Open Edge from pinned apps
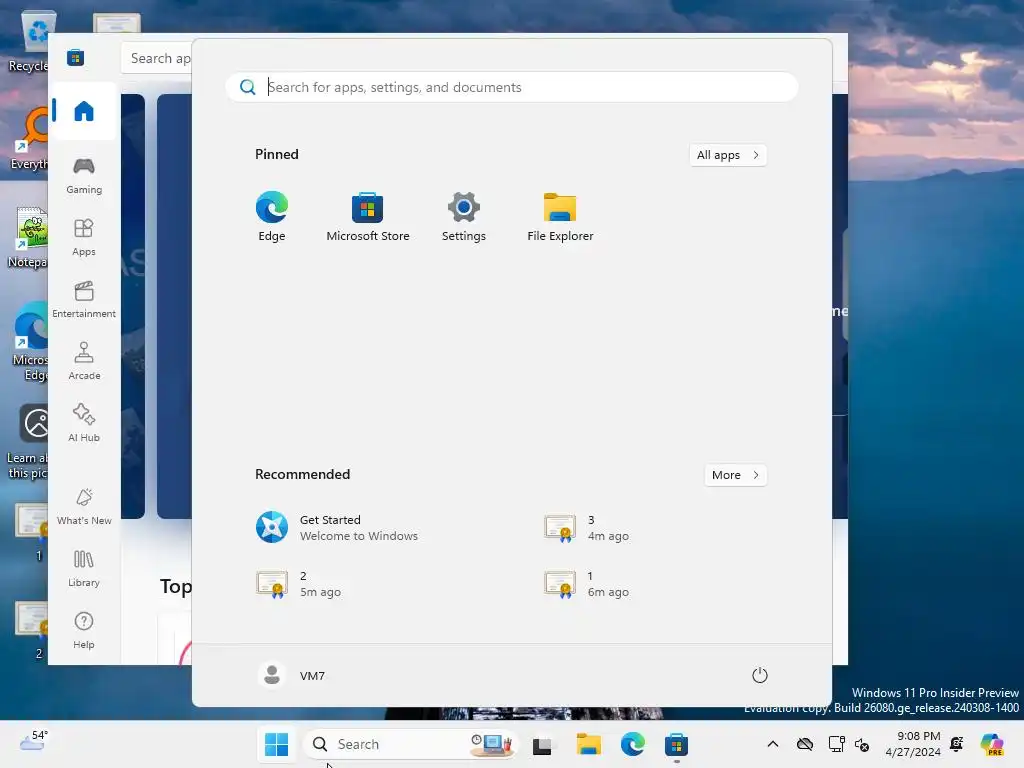The width and height of the screenshot is (1024, 768). pos(272,217)
